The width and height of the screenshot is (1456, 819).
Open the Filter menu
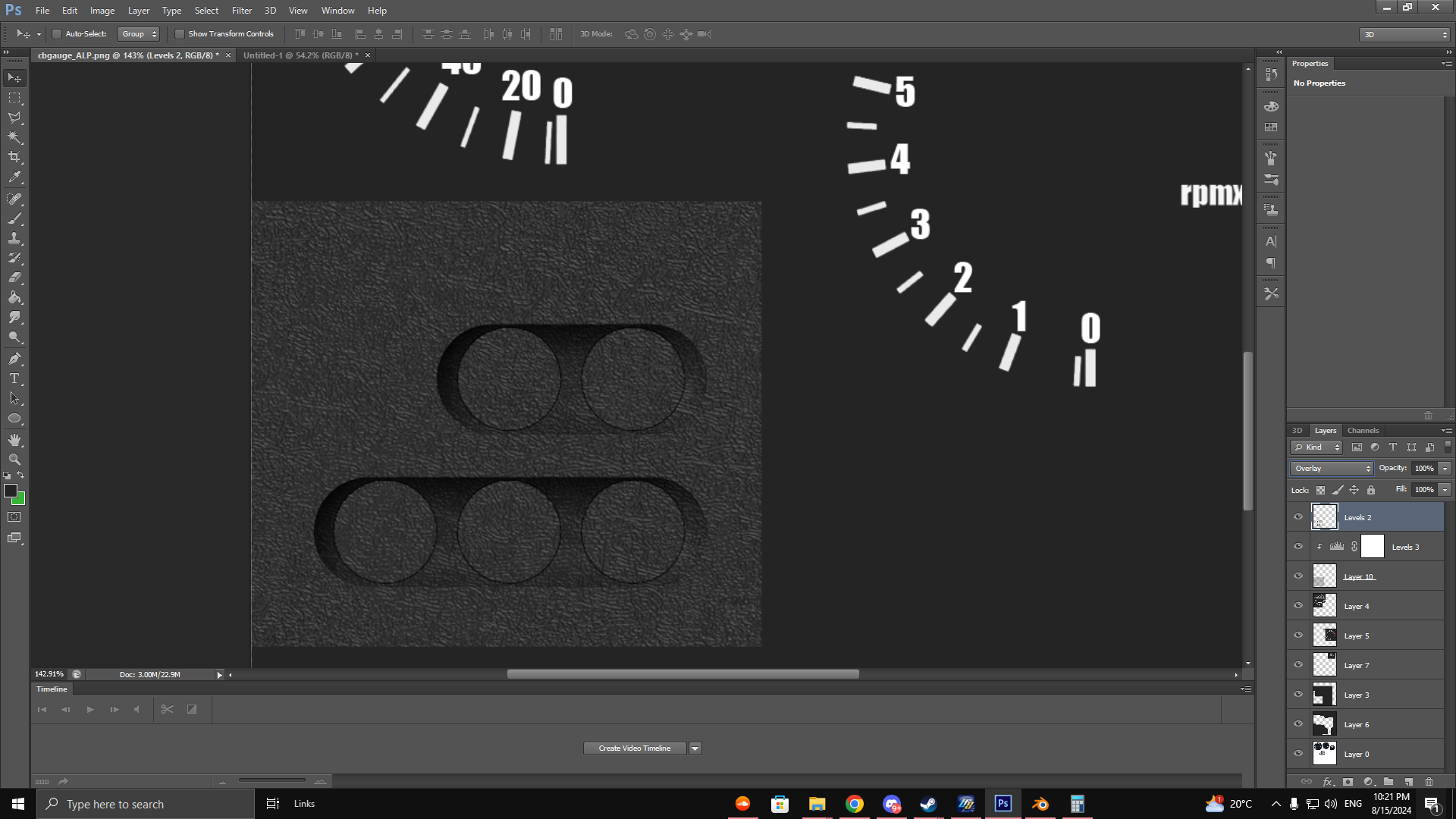tap(241, 11)
